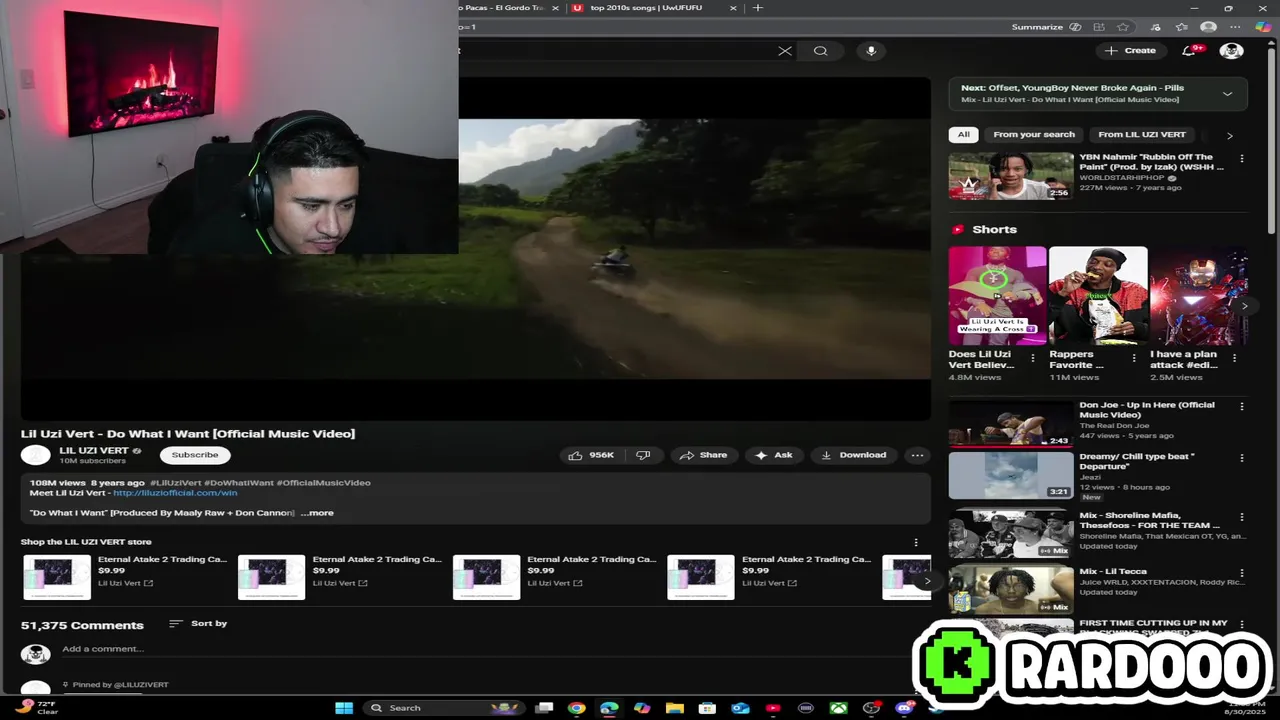Open 'I have a plan attack' short
The image size is (1280, 720).
tap(1199, 295)
